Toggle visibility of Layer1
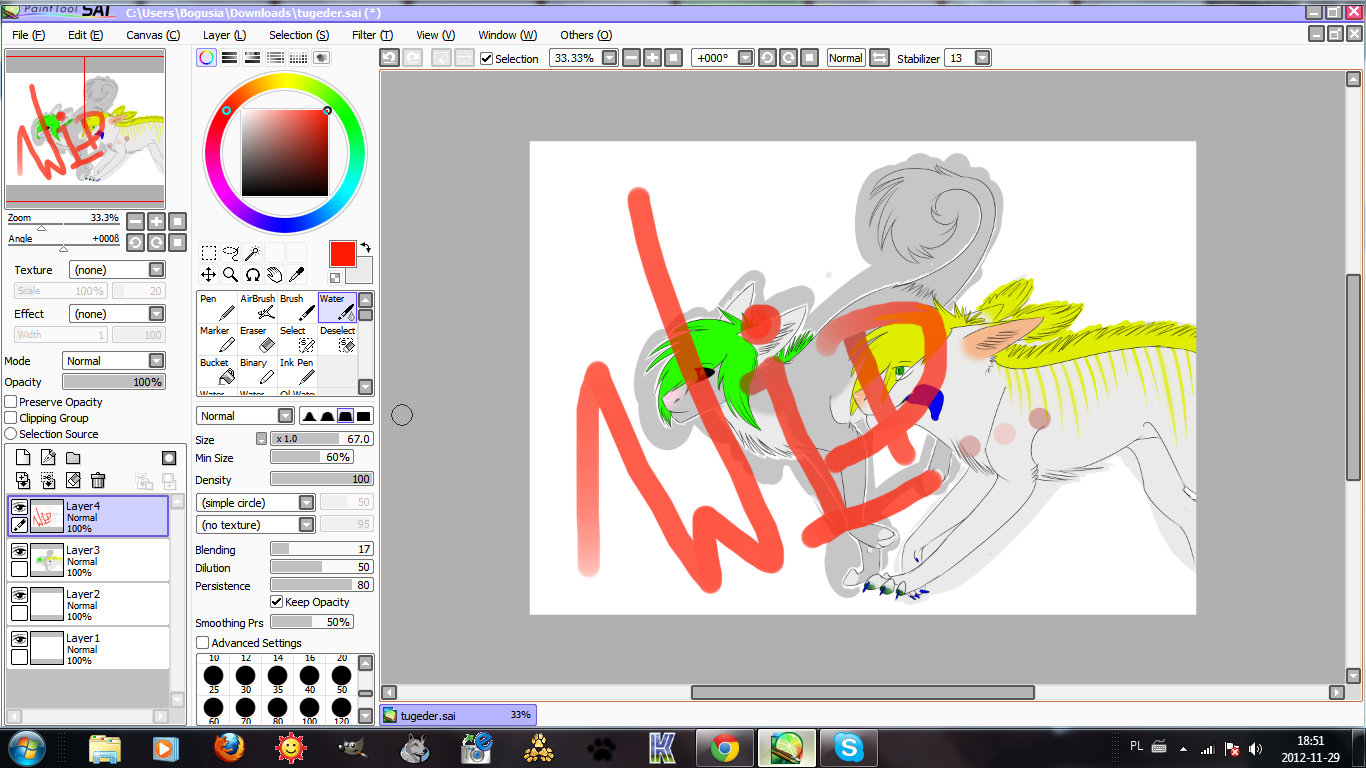 pos(19,639)
